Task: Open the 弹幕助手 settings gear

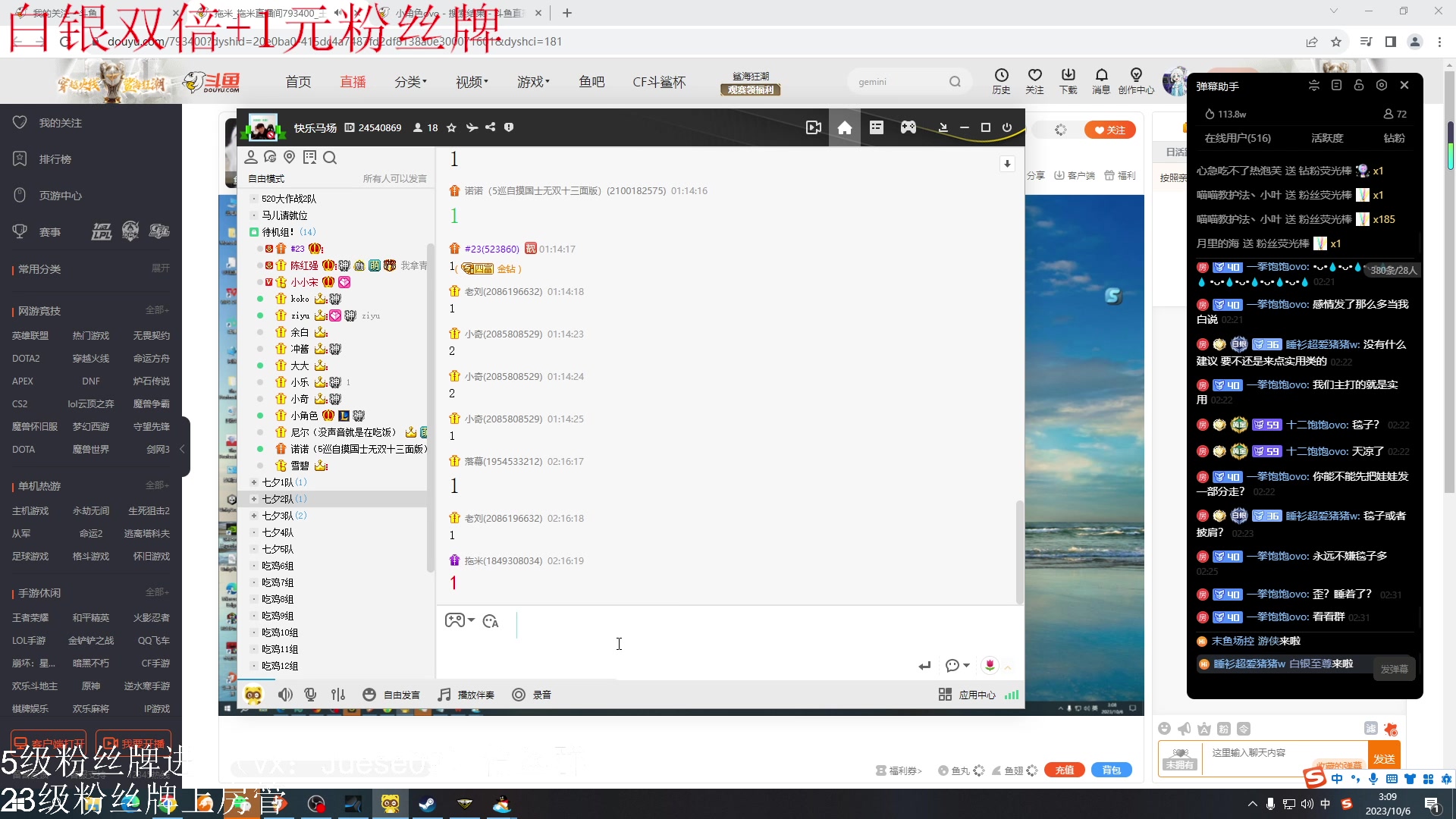Action: (1382, 85)
